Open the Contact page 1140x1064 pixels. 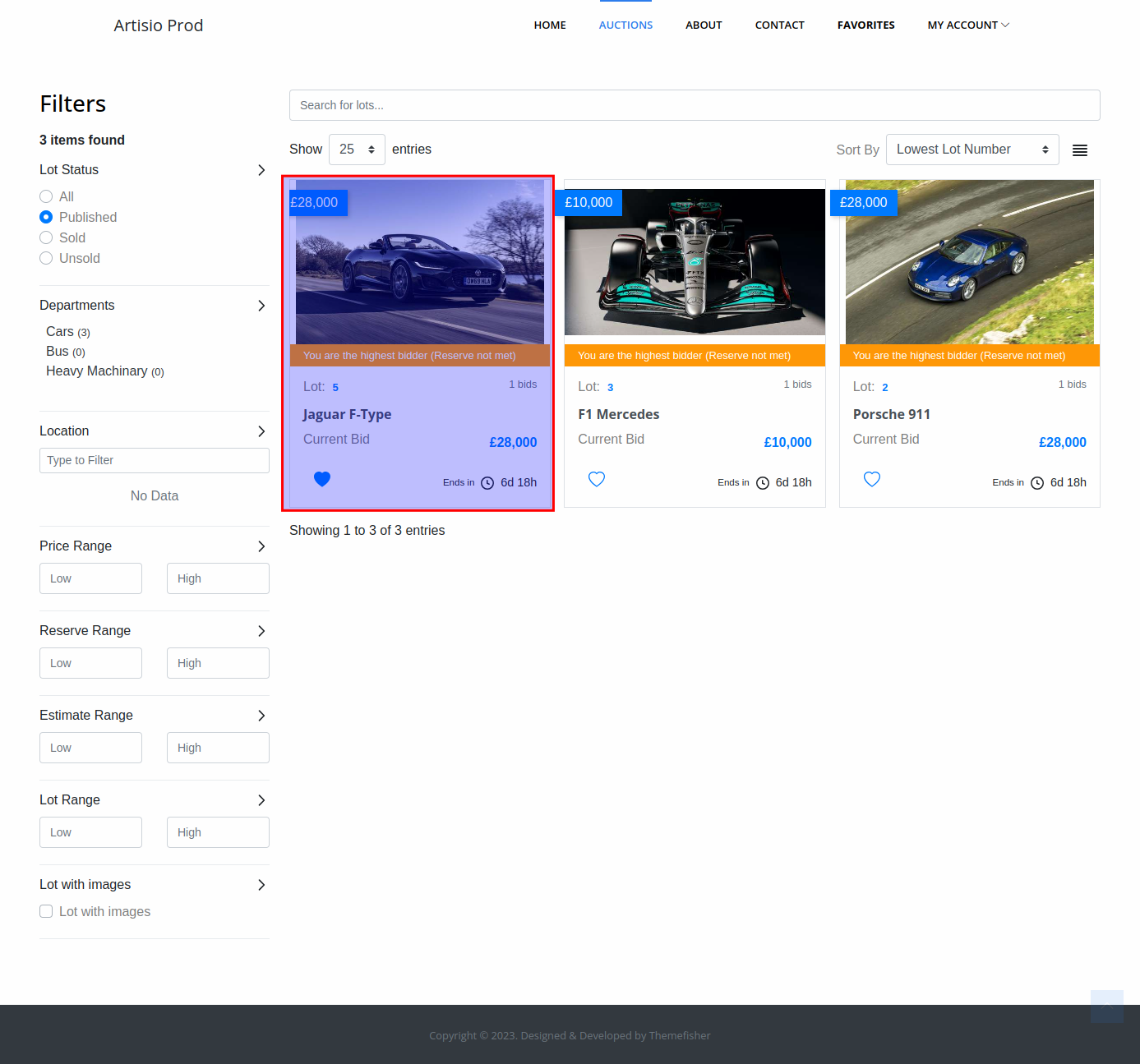(779, 25)
